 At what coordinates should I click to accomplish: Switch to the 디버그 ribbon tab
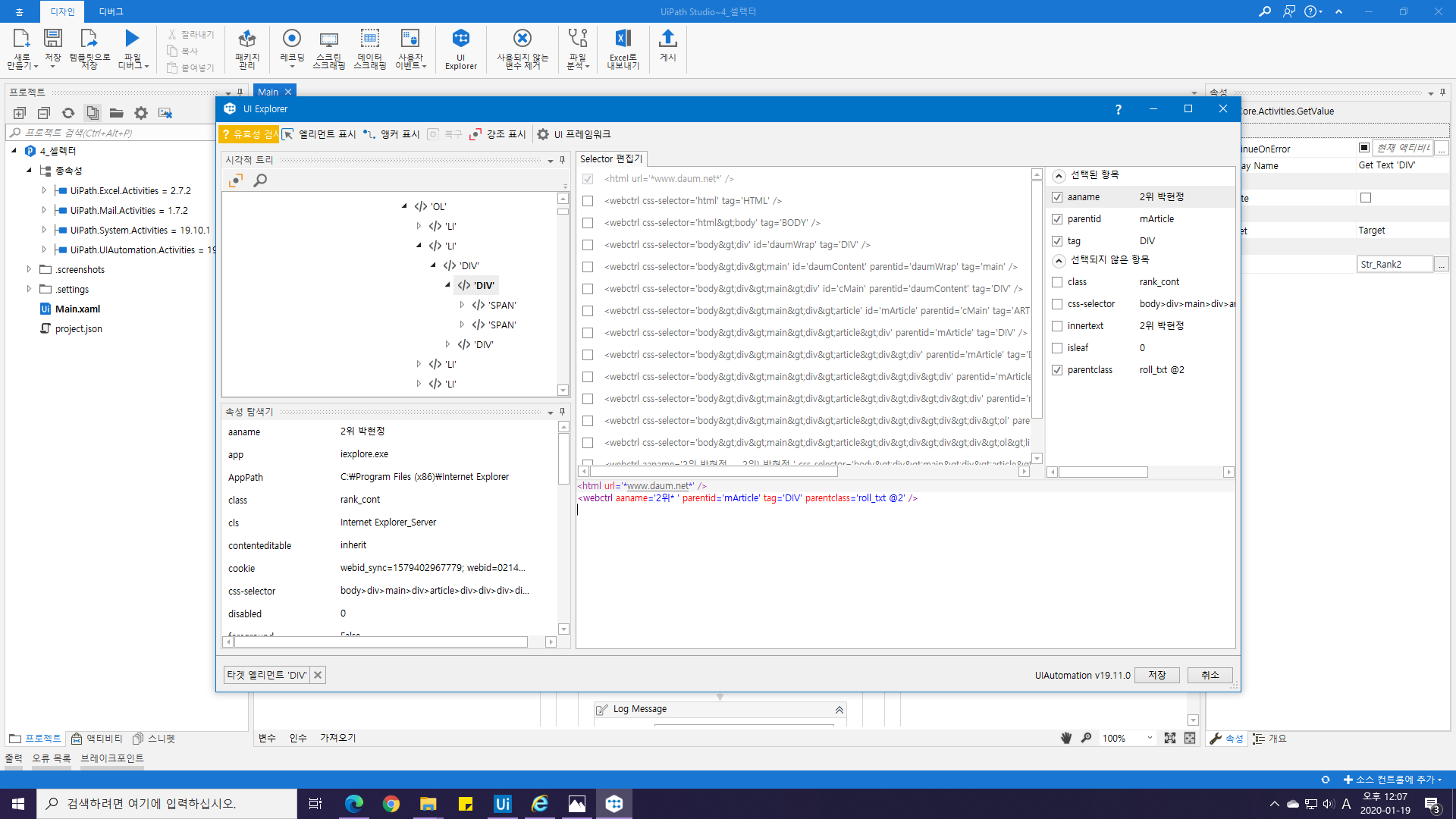pos(111,11)
